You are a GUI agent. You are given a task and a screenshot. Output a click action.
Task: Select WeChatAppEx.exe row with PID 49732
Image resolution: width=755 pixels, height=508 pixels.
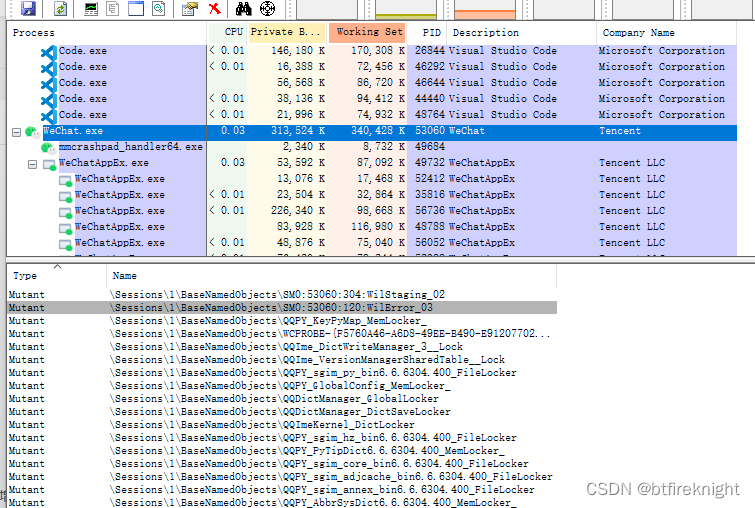point(372,163)
